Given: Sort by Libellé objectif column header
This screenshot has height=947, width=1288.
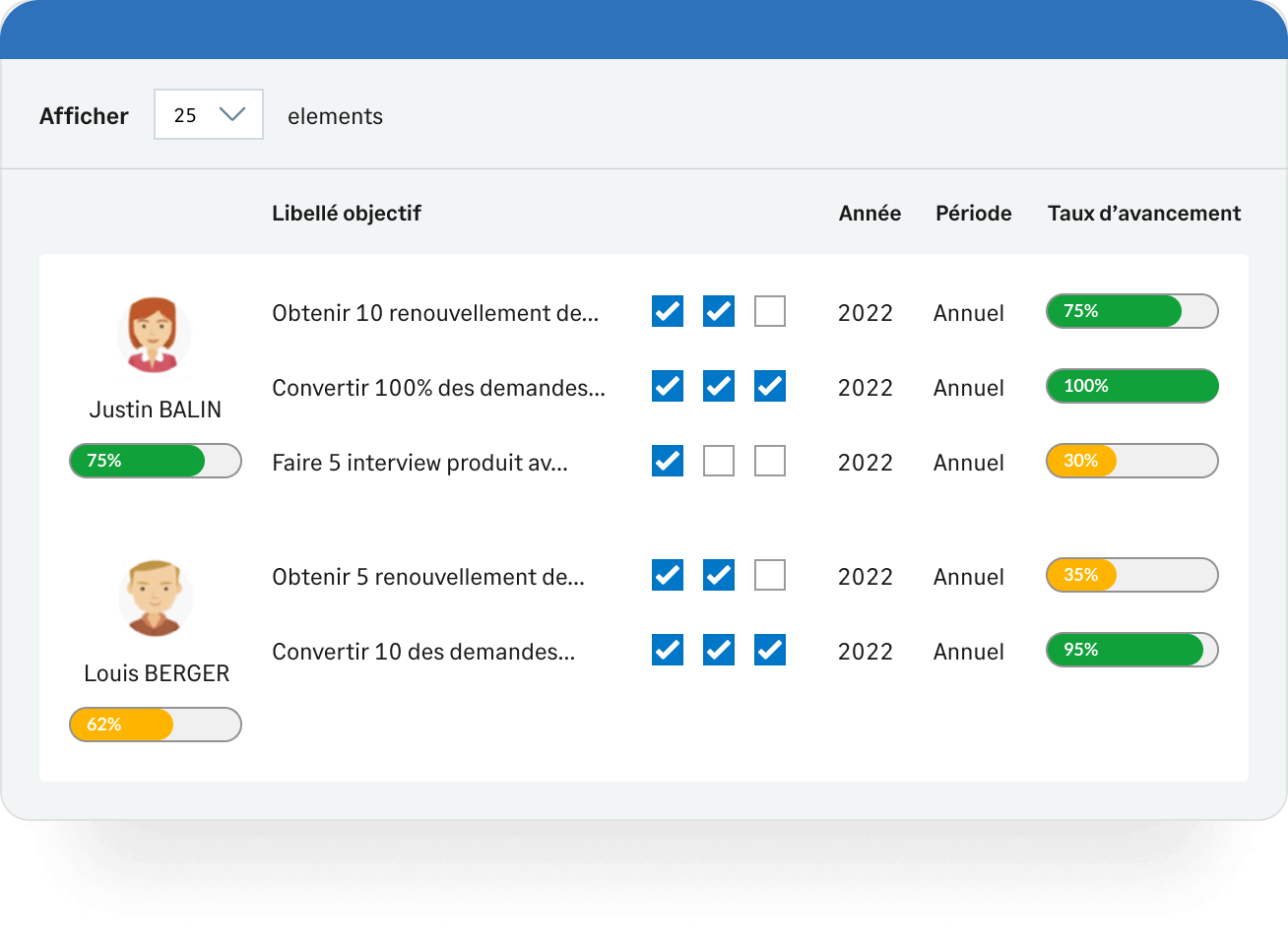Looking at the screenshot, I should click(x=347, y=214).
